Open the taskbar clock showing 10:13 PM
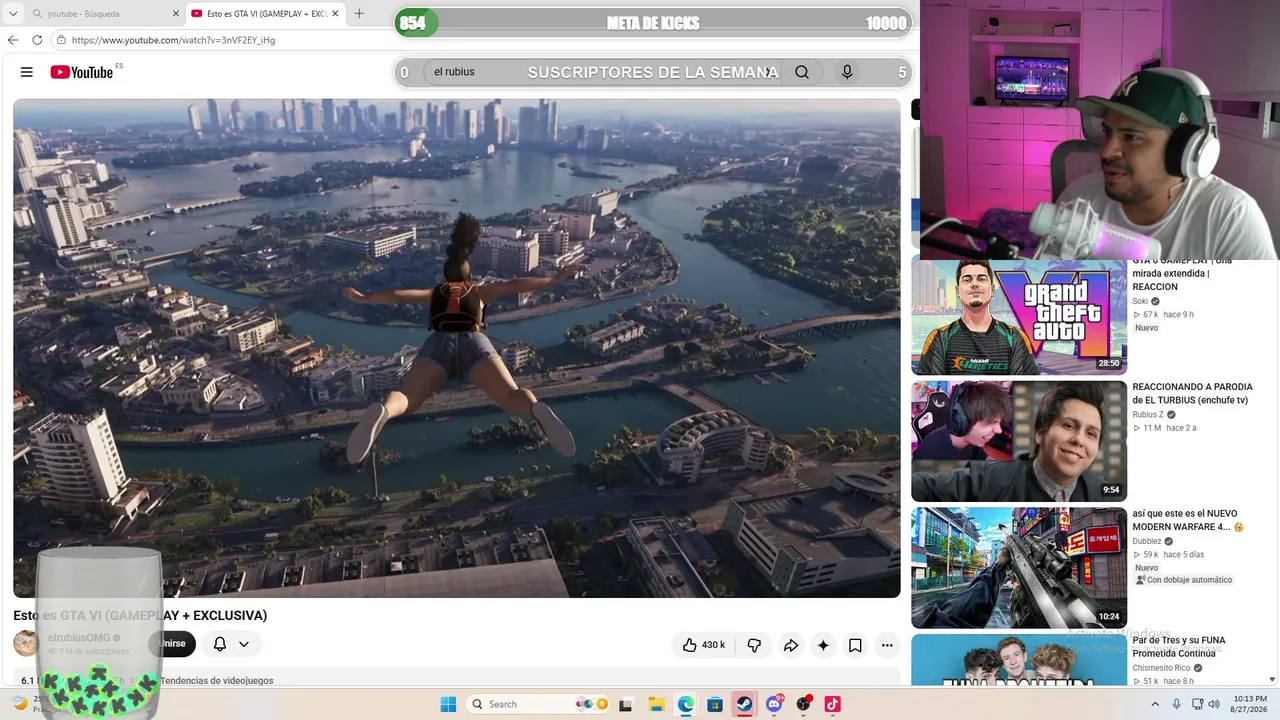Screen dimensions: 1280x720 coord(1247,704)
